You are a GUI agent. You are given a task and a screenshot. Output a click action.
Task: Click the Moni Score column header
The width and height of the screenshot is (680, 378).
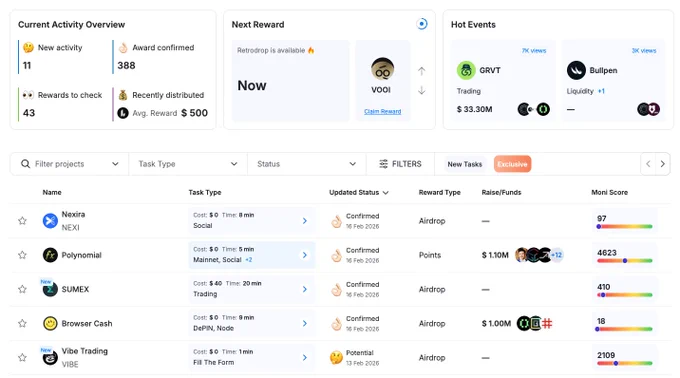point(609,192)
